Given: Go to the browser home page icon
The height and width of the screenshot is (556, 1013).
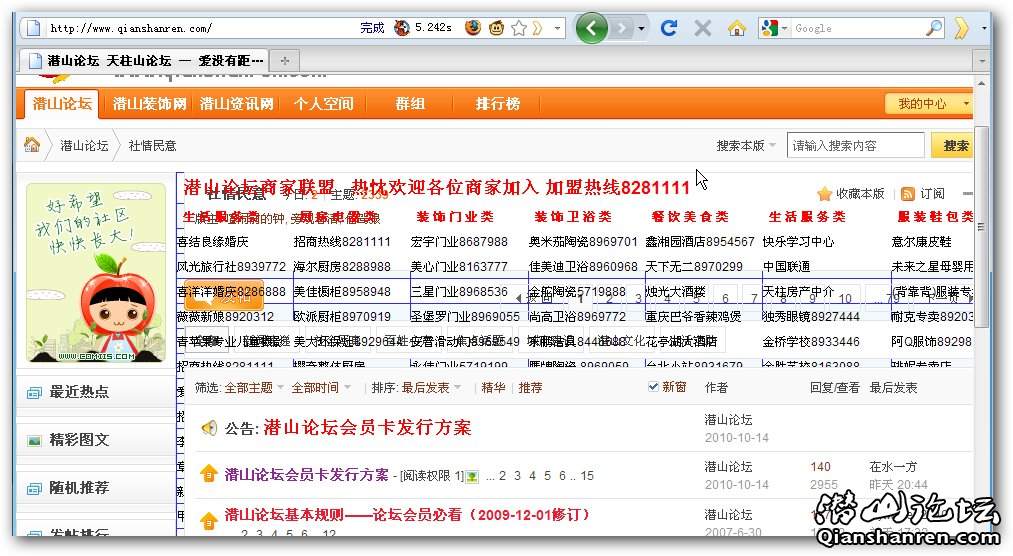Looking at the screenshot, I should [x=736, y=28].
